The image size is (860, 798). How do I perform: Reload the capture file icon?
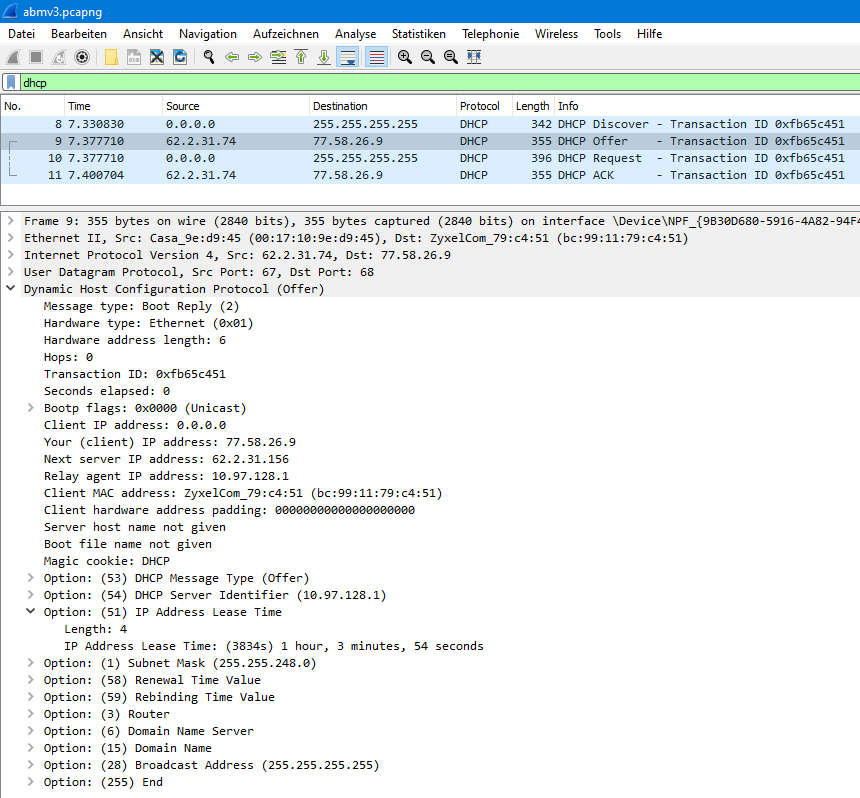180,57
